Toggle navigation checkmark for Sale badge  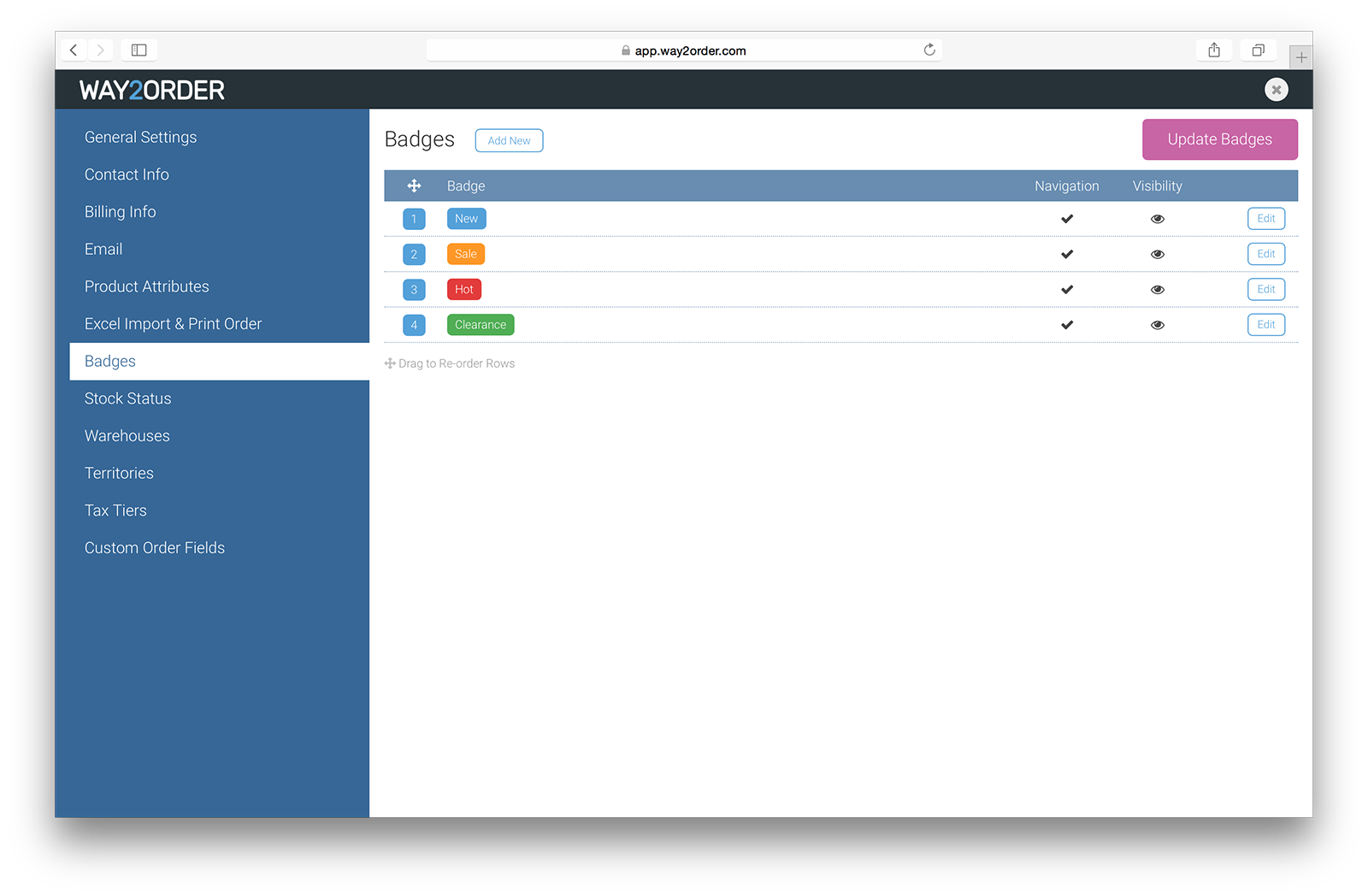[x=1067, y=254]
